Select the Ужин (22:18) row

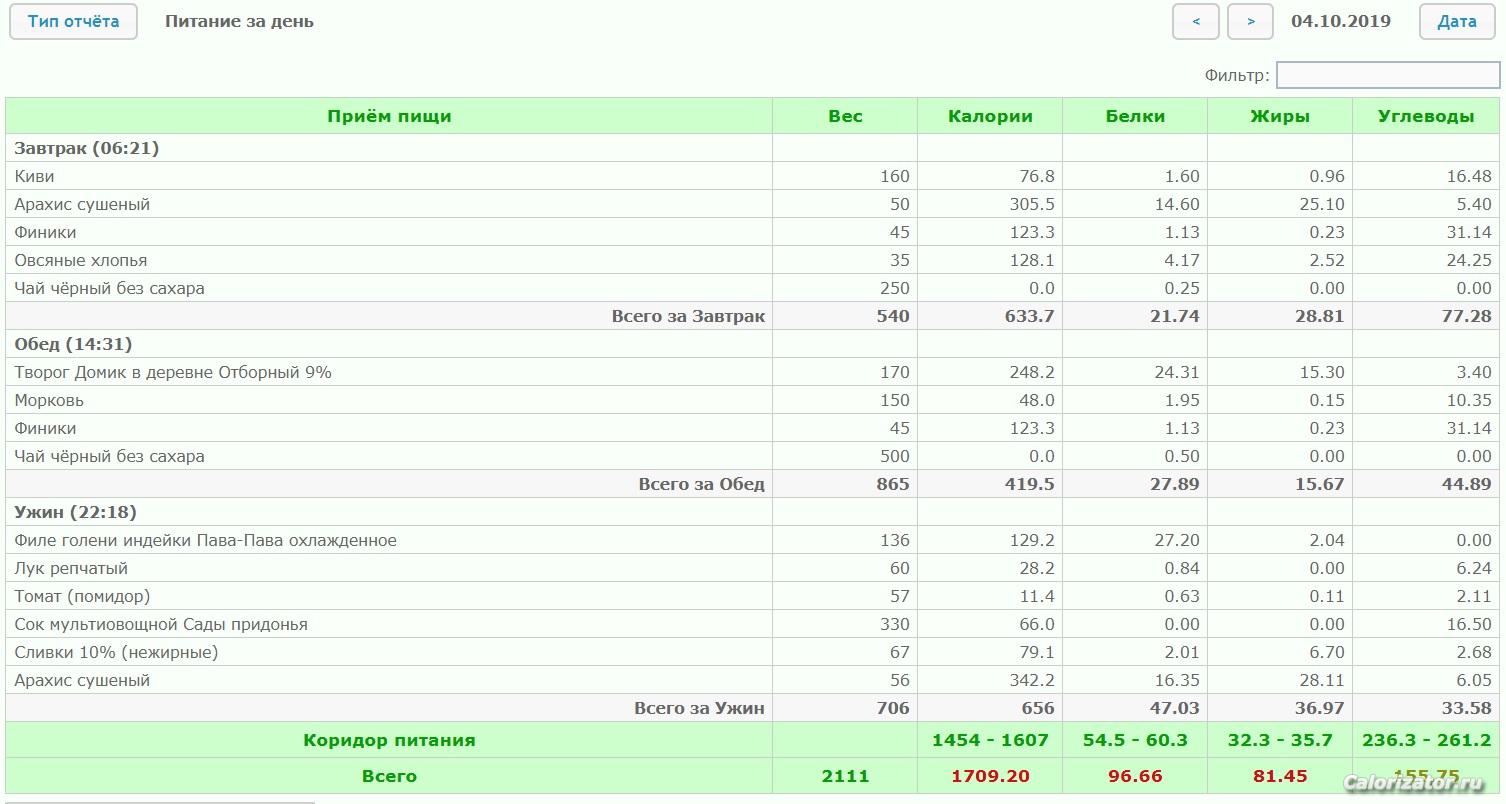click(x=752, y=512)
